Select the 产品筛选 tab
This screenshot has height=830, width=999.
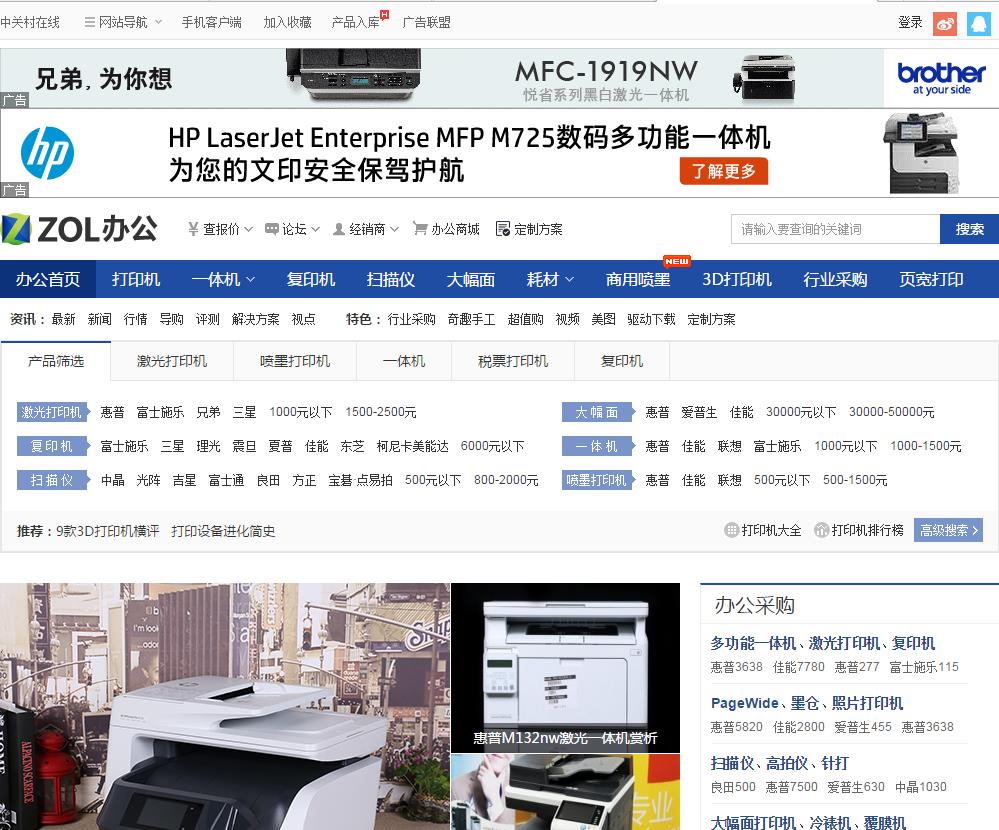click(55, 361)
